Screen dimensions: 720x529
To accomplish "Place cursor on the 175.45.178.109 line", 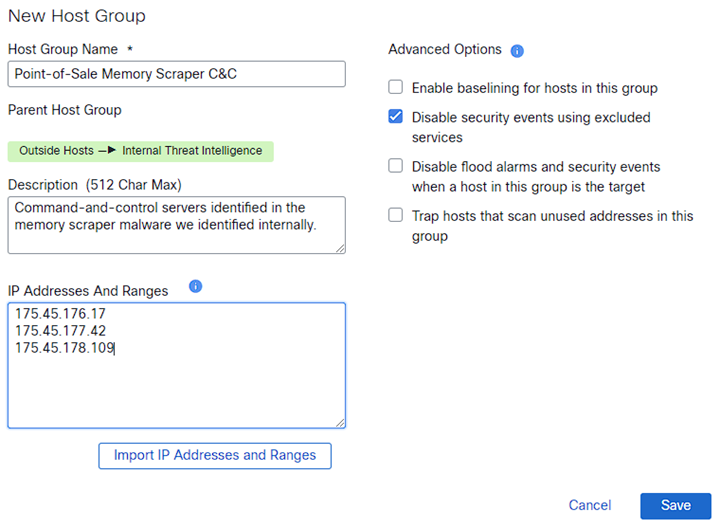I will pyautogui.click(x=65, y=348).
